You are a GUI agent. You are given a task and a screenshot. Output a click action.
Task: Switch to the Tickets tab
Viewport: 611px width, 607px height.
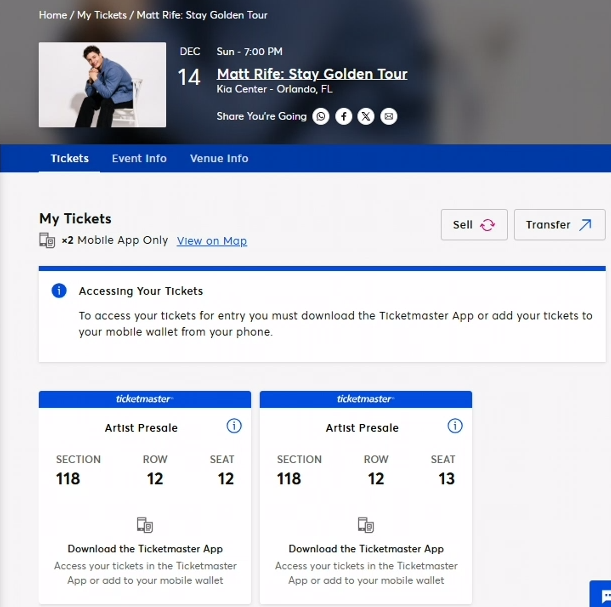(x=70, y=158)
